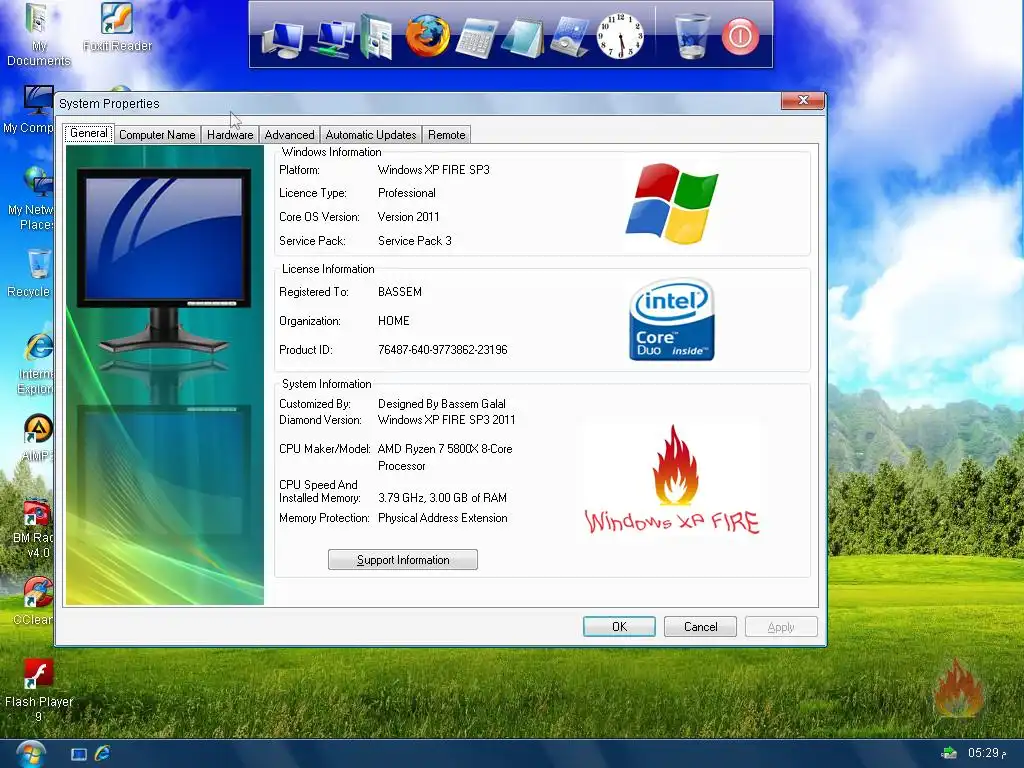Click the monitor picture in the General tab
This screenshot has width=1024, height=768.
(x=165, y=375)
